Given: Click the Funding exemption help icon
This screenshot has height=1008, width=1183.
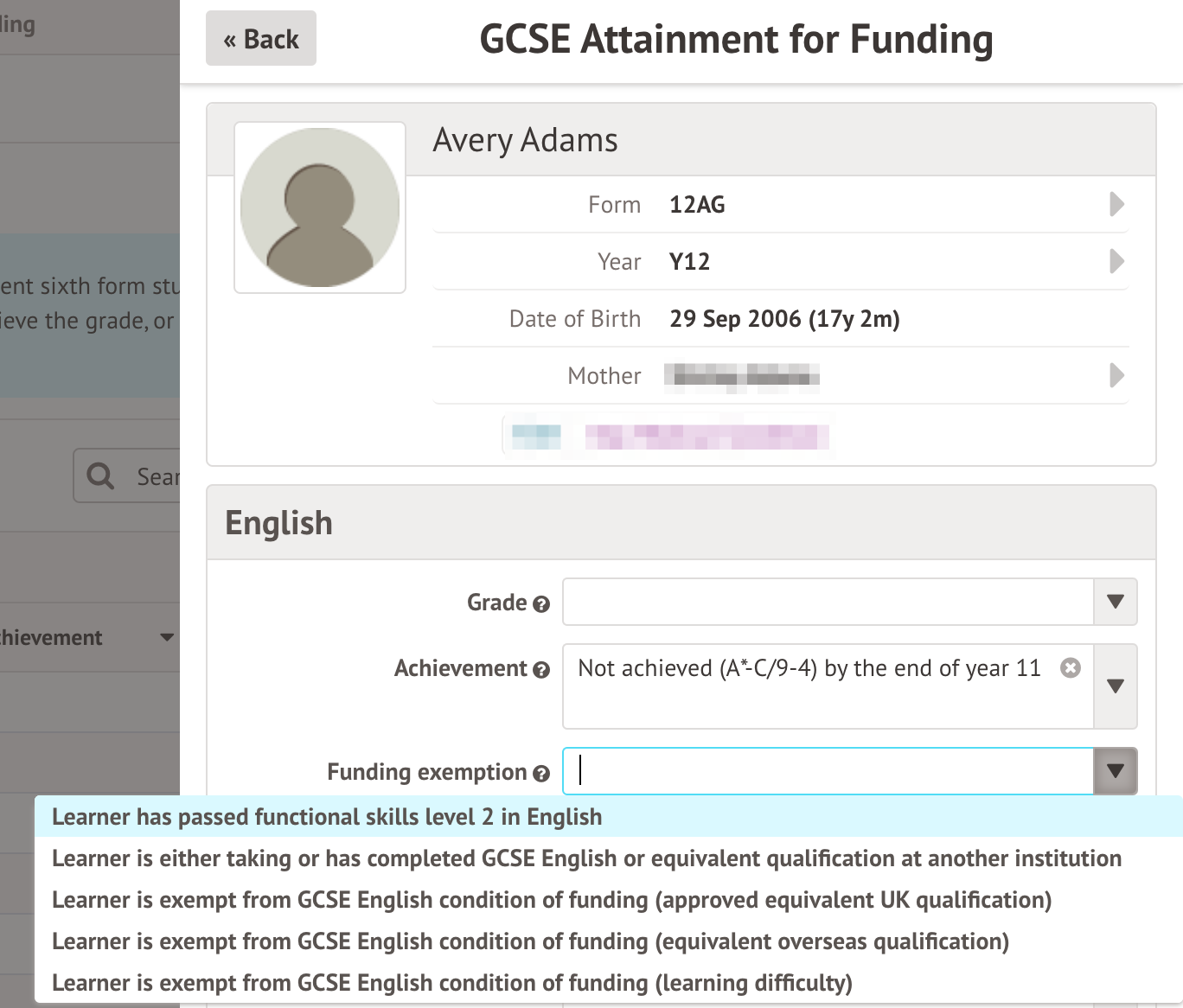Looking at the screenshot, I should (x=541, y=774).
